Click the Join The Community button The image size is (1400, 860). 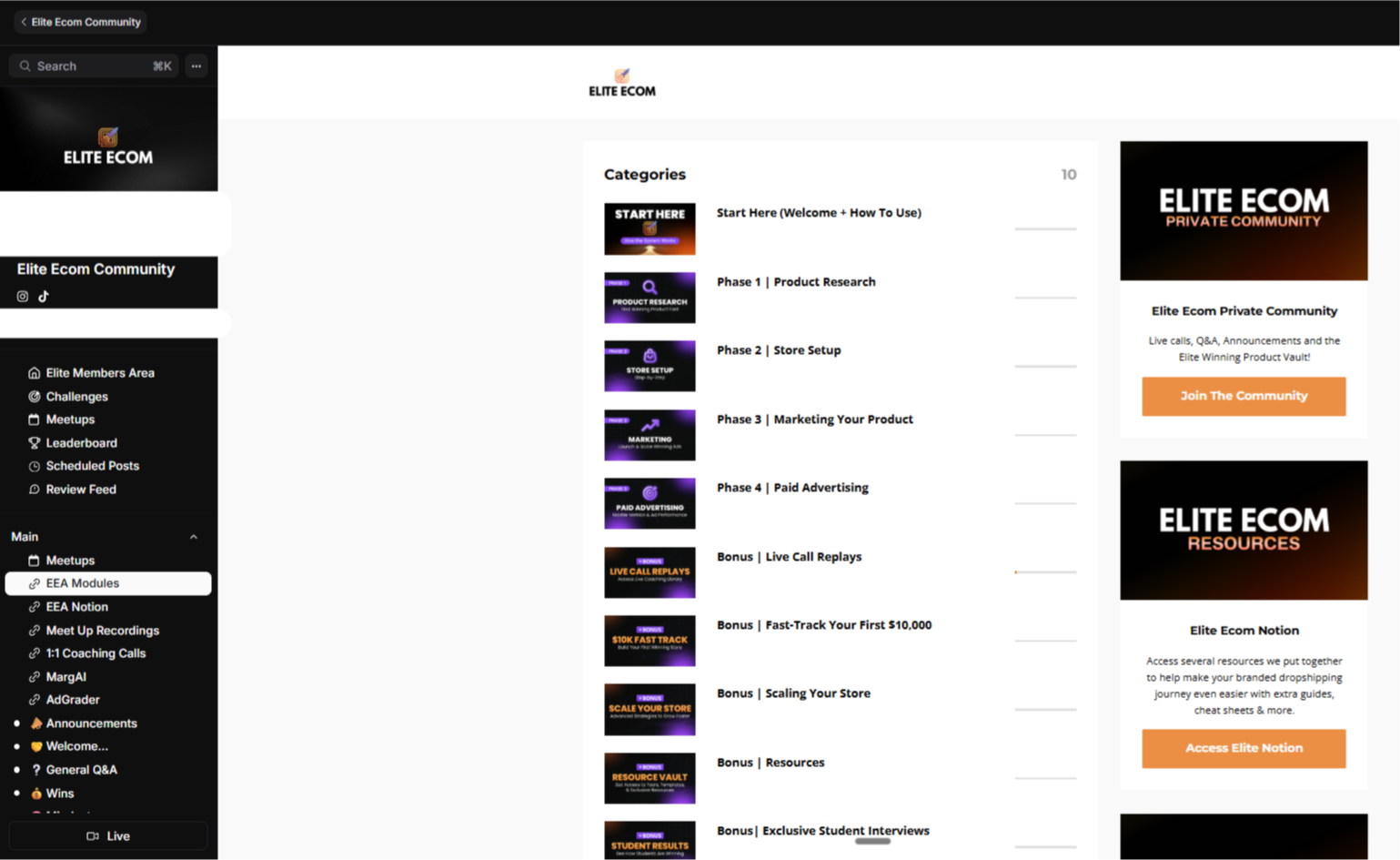click(x=1244, y=396)
